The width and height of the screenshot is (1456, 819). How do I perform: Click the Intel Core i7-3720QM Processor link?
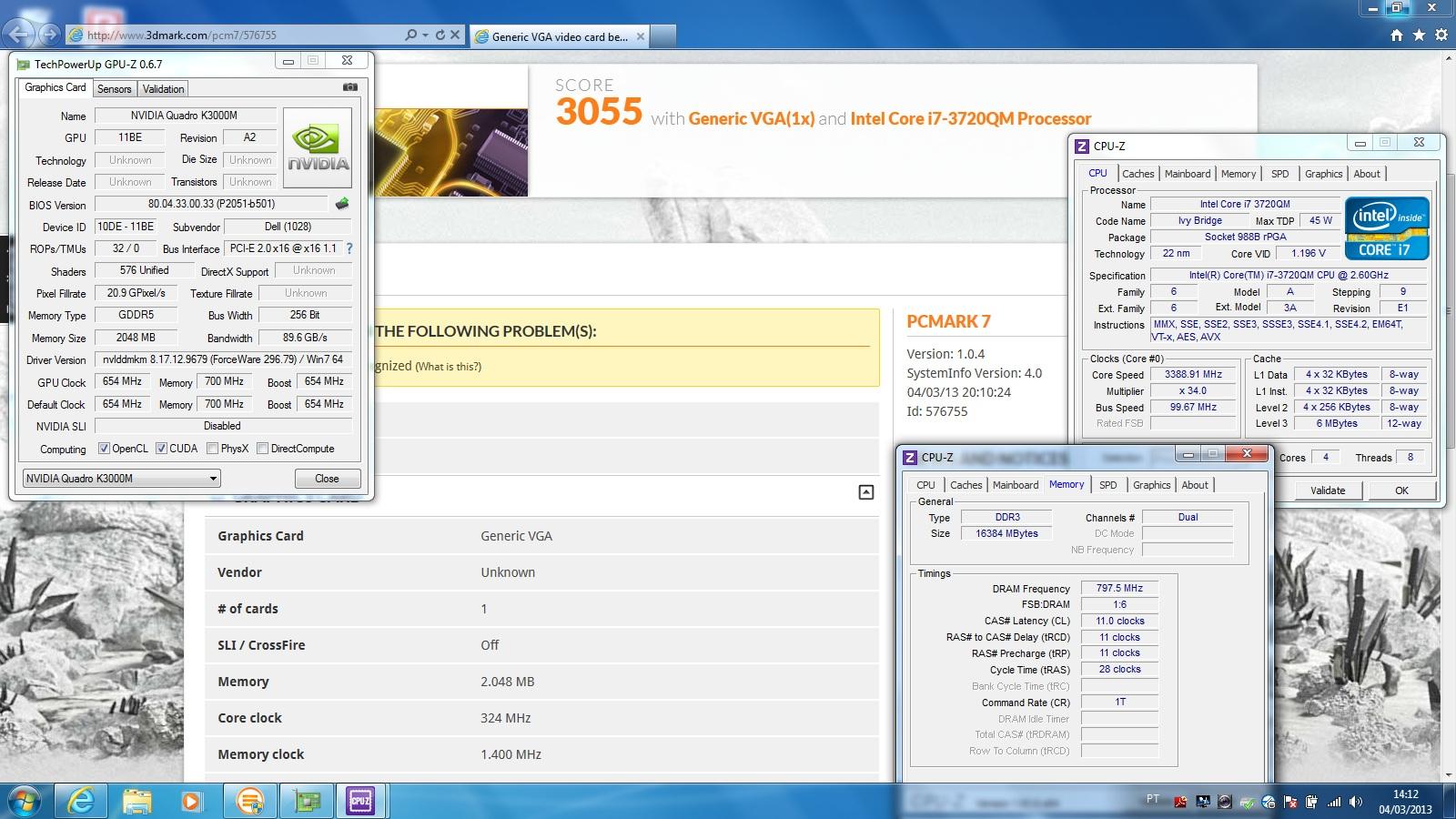(x=970, y=118)
